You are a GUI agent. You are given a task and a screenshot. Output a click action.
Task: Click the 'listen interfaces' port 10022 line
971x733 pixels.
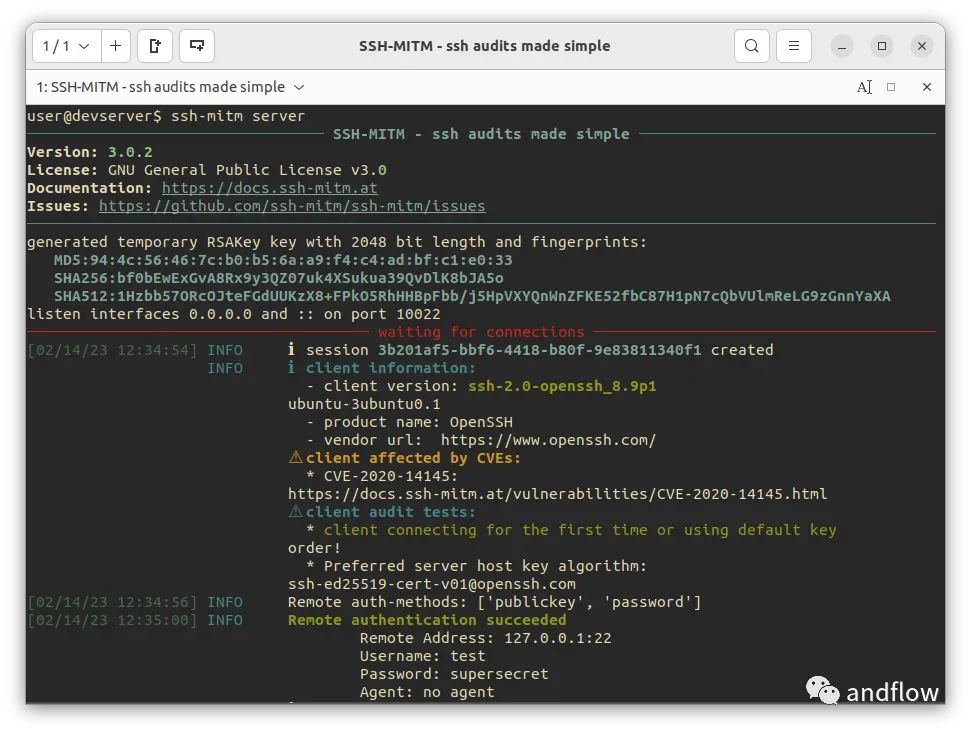233,314
